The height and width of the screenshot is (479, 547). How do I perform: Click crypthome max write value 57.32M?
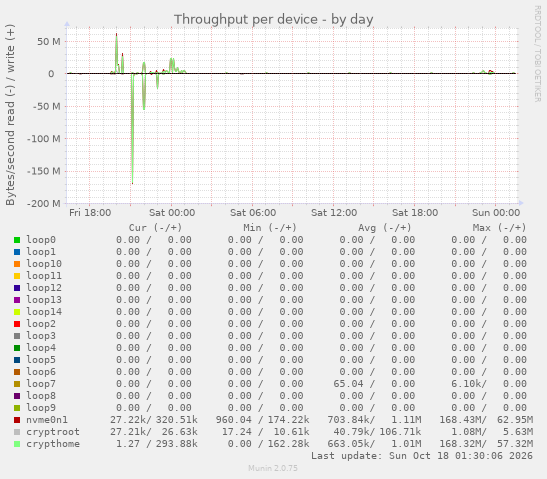point(515,444)
